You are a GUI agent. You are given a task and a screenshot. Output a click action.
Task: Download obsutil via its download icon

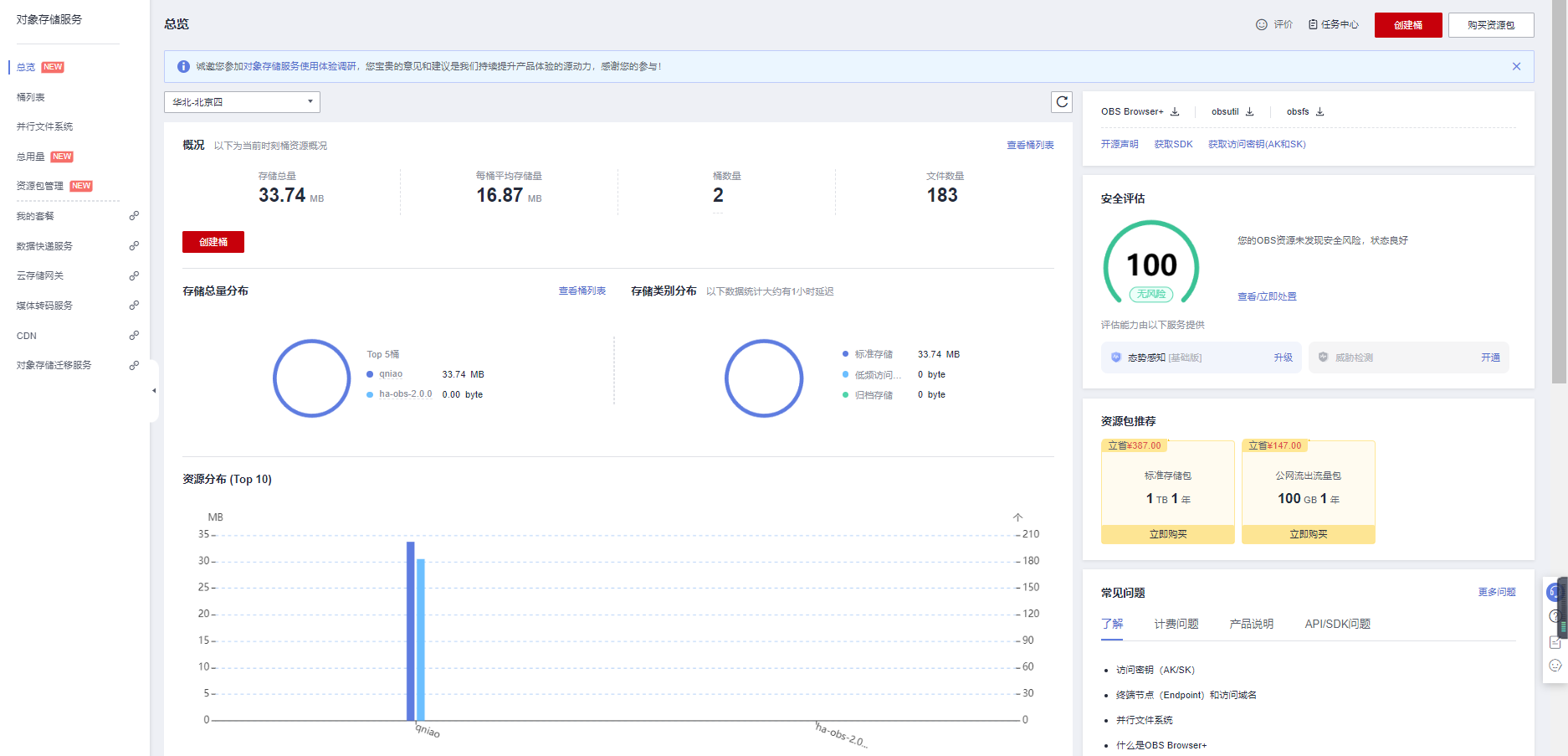point(1250,111)
